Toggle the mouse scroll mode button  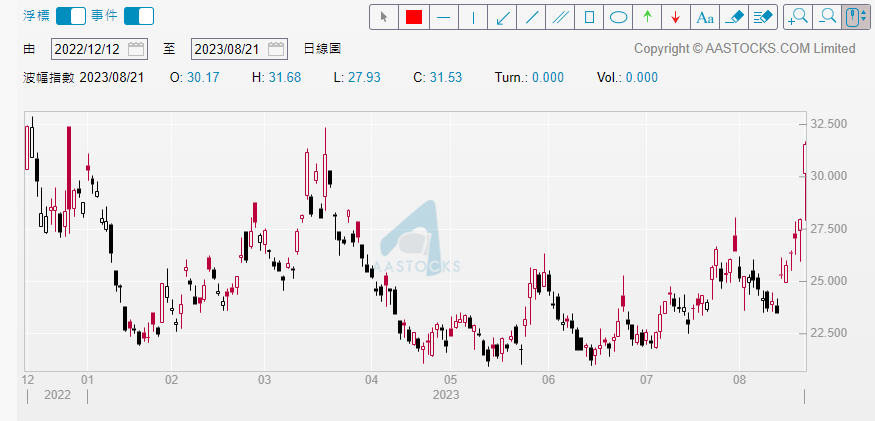855,17
